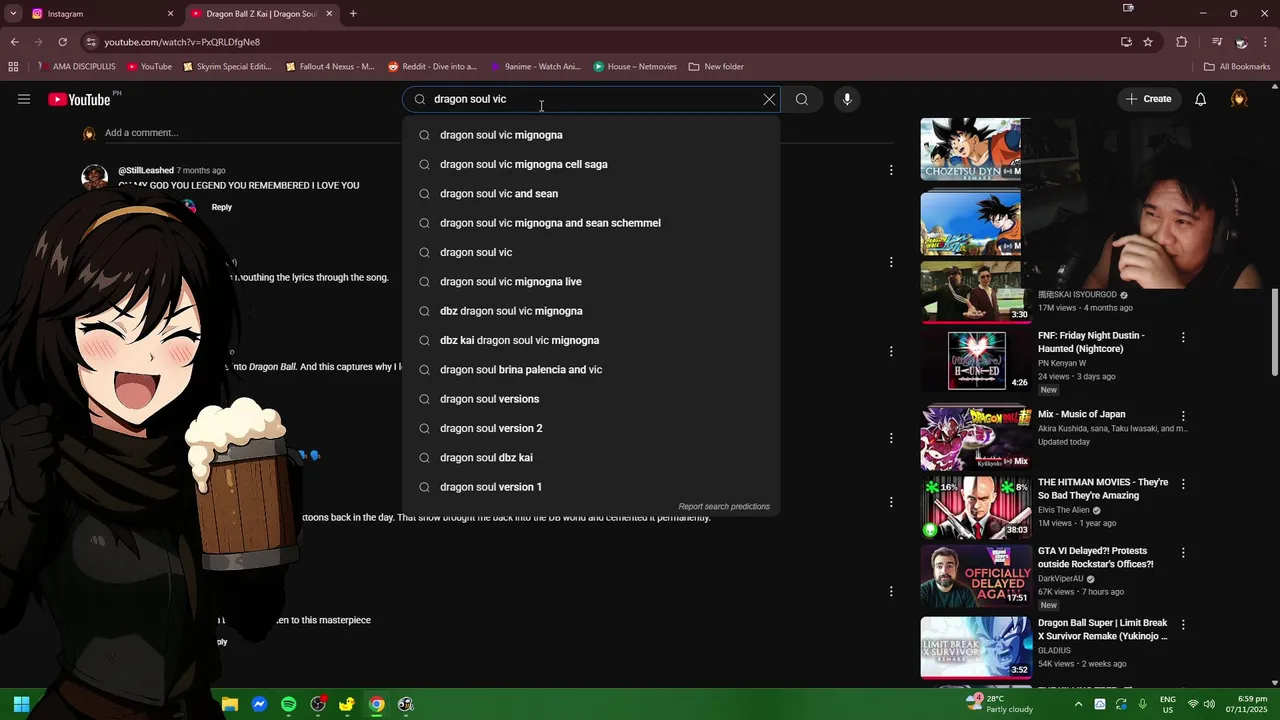The width and height of the screenshot is (1280, 720).
Task: Expand the 'New folder' bookmarks folder
Action: coord(716,67)
